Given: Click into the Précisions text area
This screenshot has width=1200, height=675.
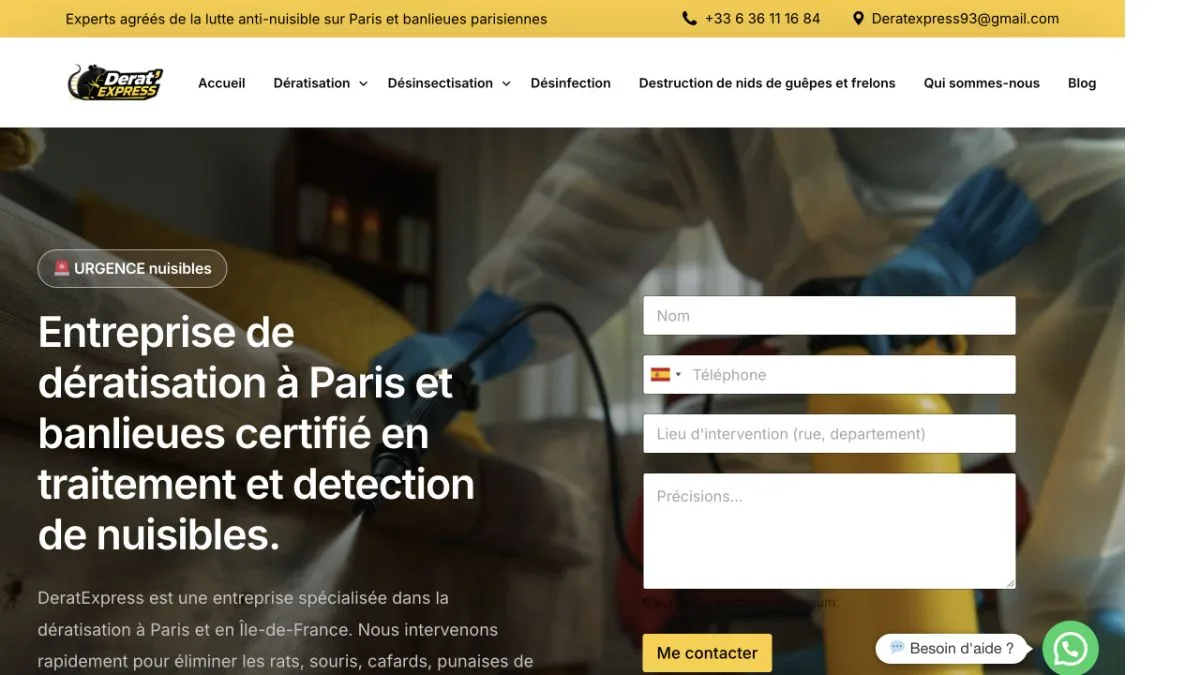Looking at the screenshot, I should [x=829, y=531].
